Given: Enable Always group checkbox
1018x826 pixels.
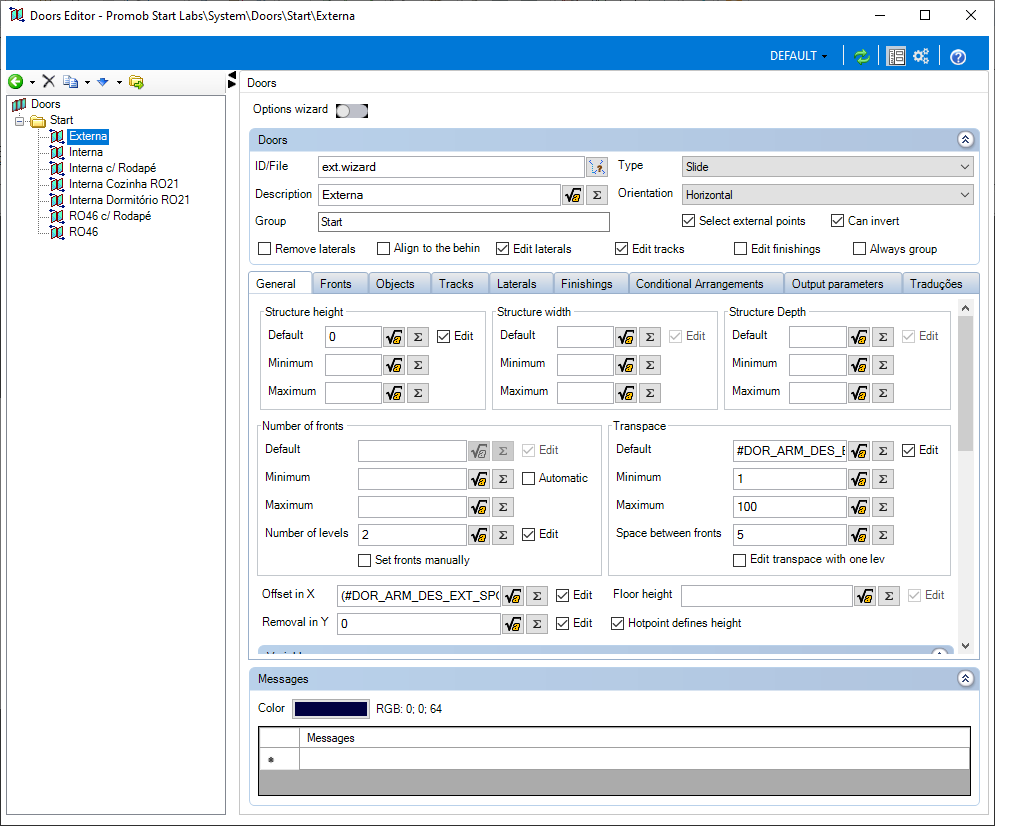Looking at the screenshot, I should (x=859, y=249).
